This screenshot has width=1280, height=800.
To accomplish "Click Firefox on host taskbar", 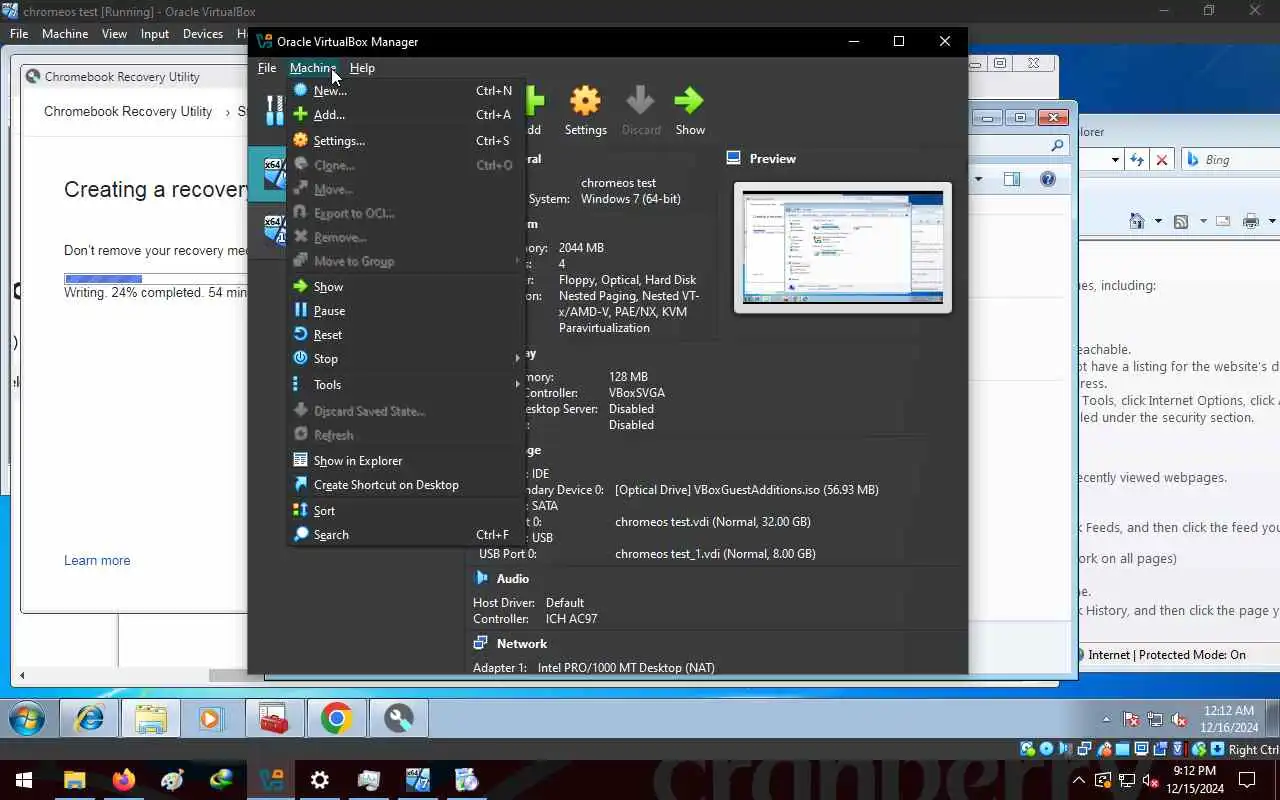I will point(124,780).
